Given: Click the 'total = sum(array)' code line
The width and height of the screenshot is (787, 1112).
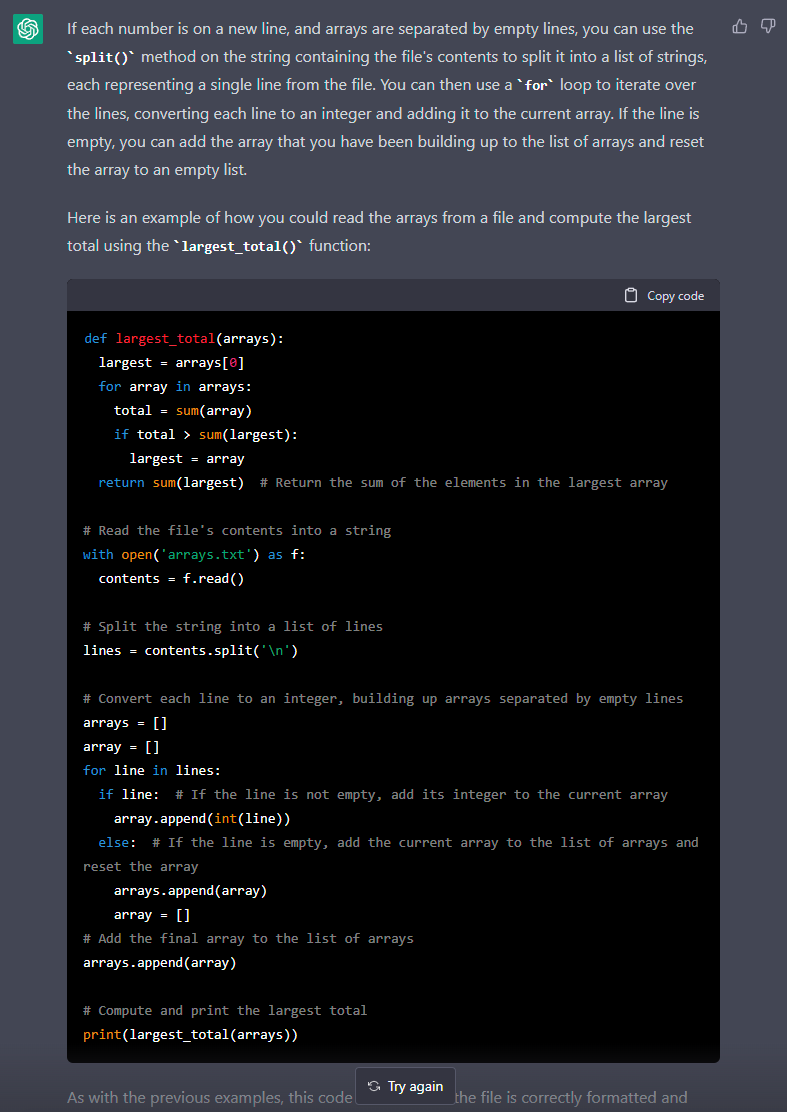Looking at the screenshot, I should (x=183, y=411).
